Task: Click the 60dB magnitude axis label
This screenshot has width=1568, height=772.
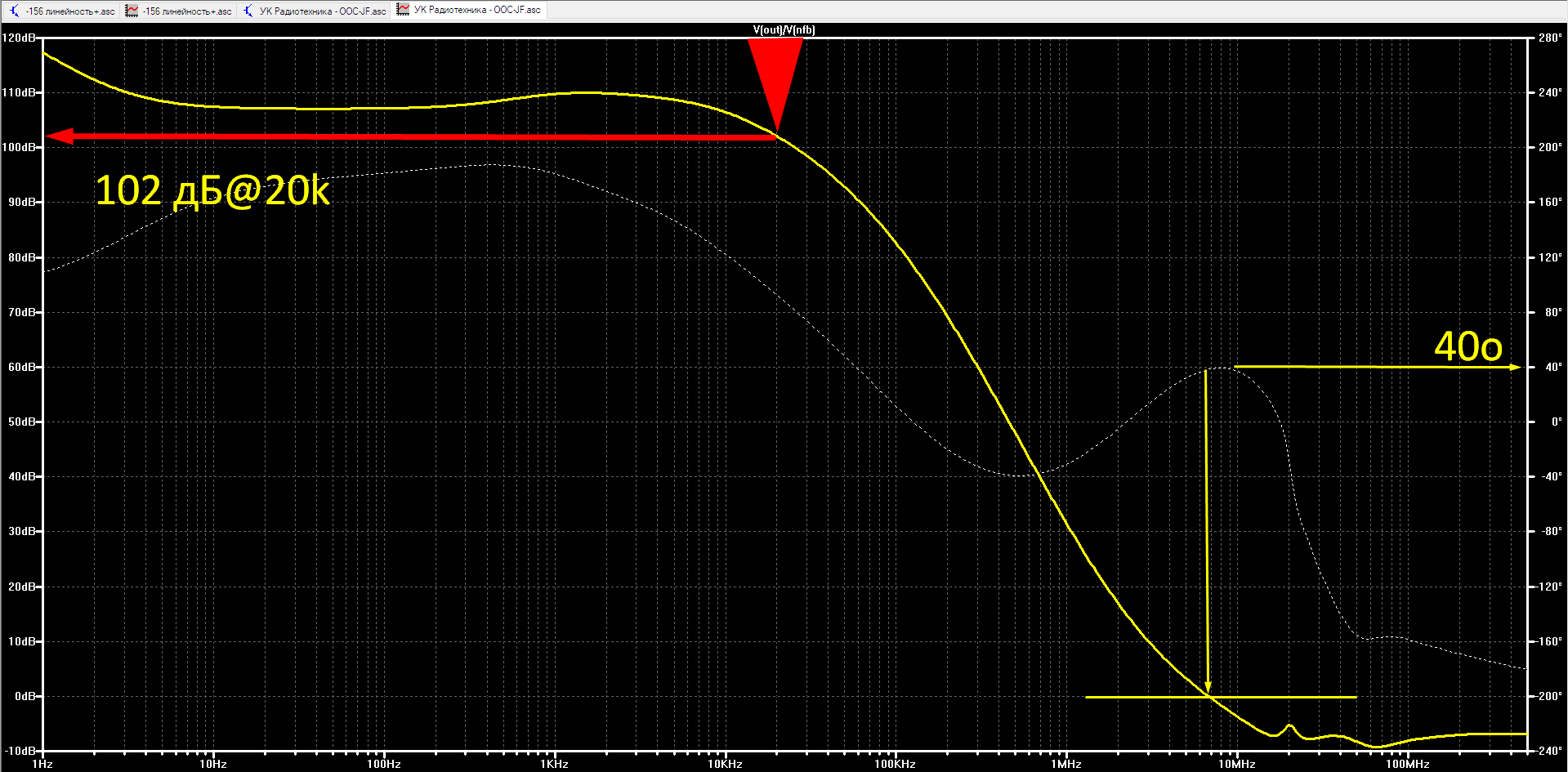Action: (x=22, y=367)
